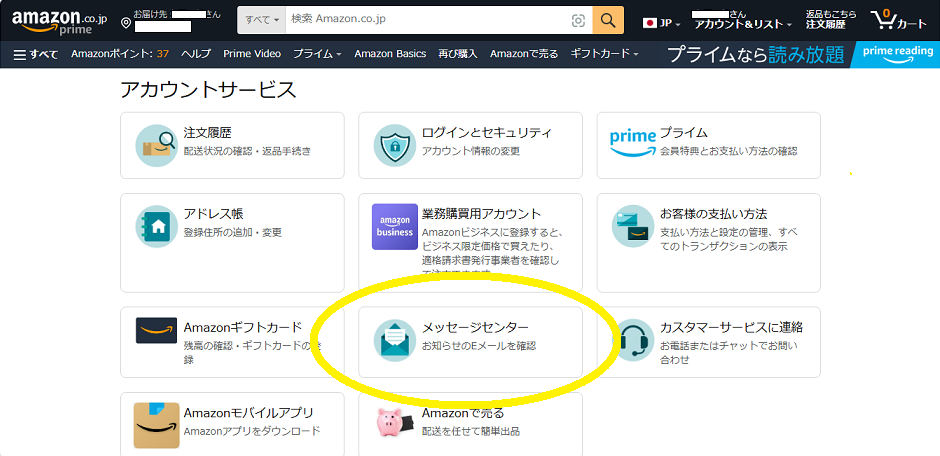Viewport: 940px width, 456px height.
Task: Open ヘルプ in navigation bar
Action: [196, 54]
